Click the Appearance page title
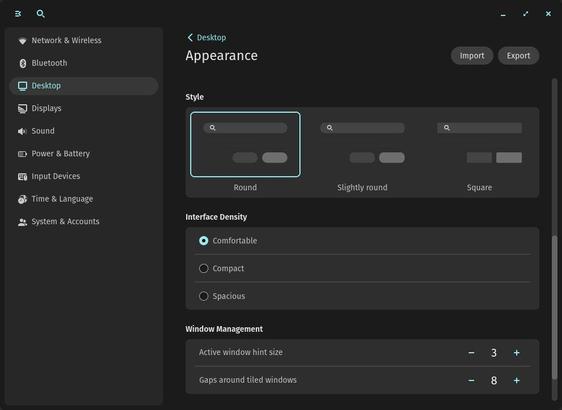 tap(222, 56)
